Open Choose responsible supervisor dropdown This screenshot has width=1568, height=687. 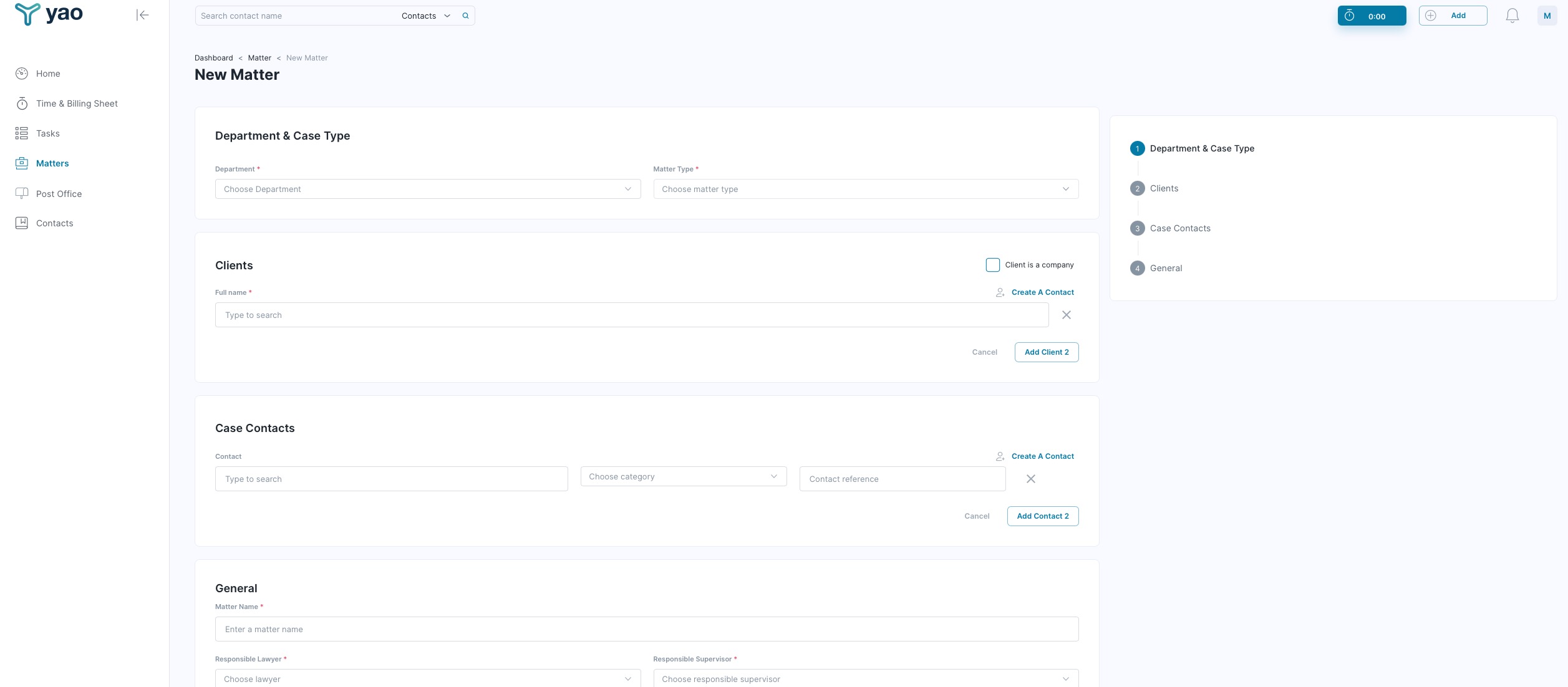pos(866,678)
